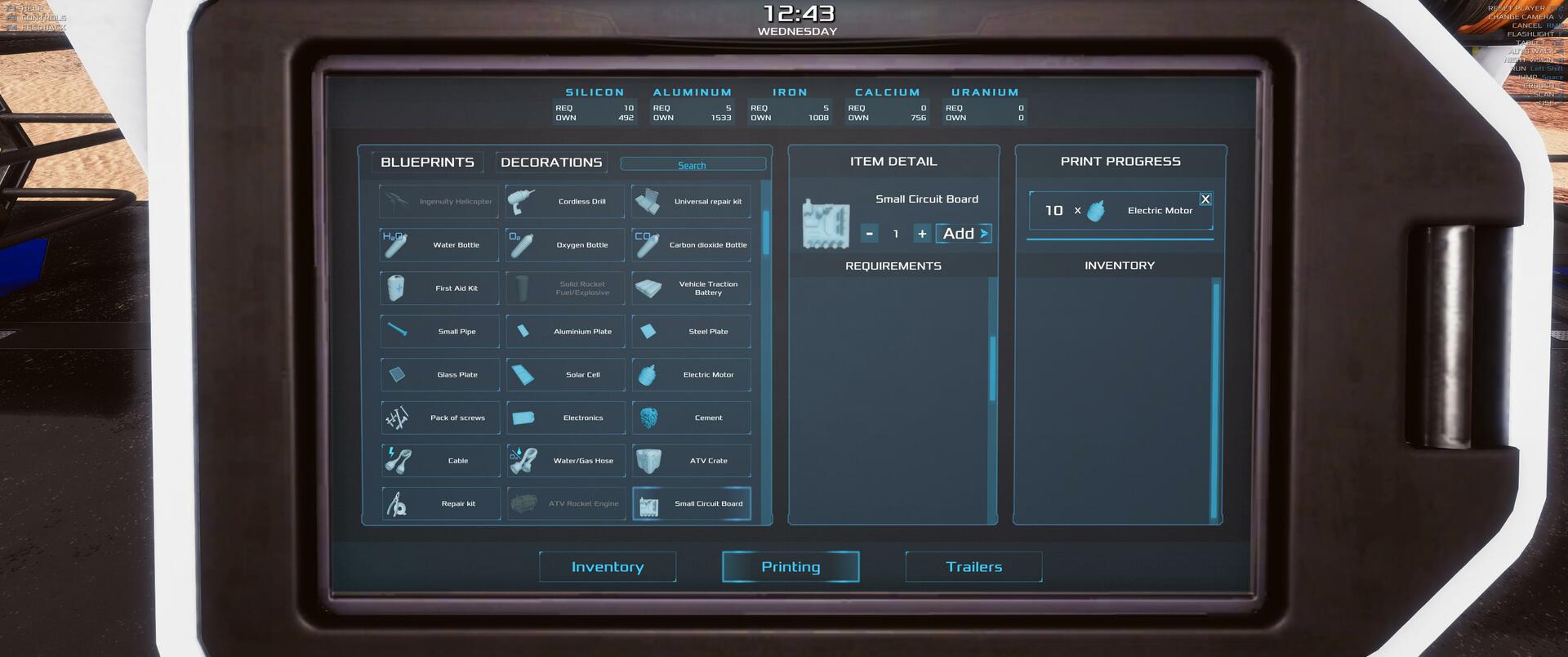Decrease quantity with the minus button
Screen dimensions: 1568x657
coord(869,234)
